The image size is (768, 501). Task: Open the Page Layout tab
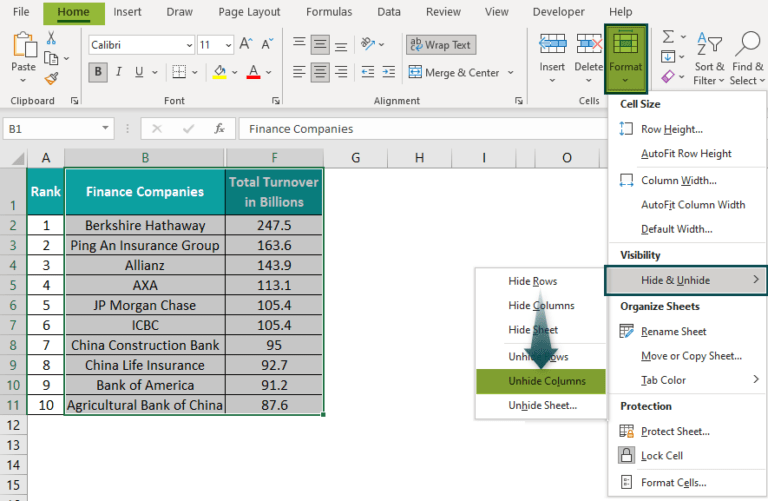[249, 12]
